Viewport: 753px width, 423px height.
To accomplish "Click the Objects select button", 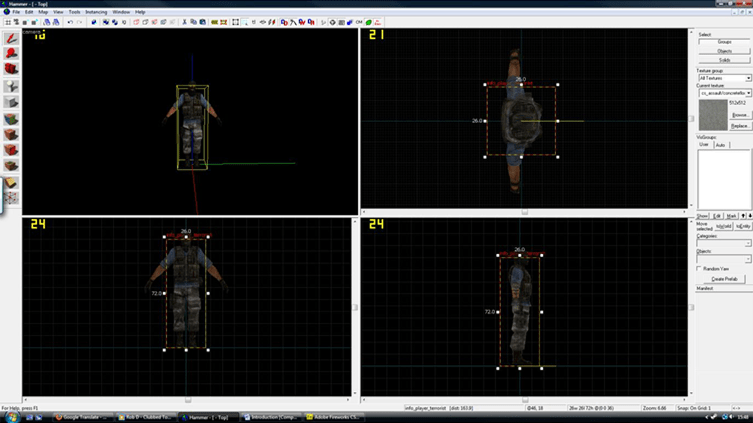I will click(724, 51).
